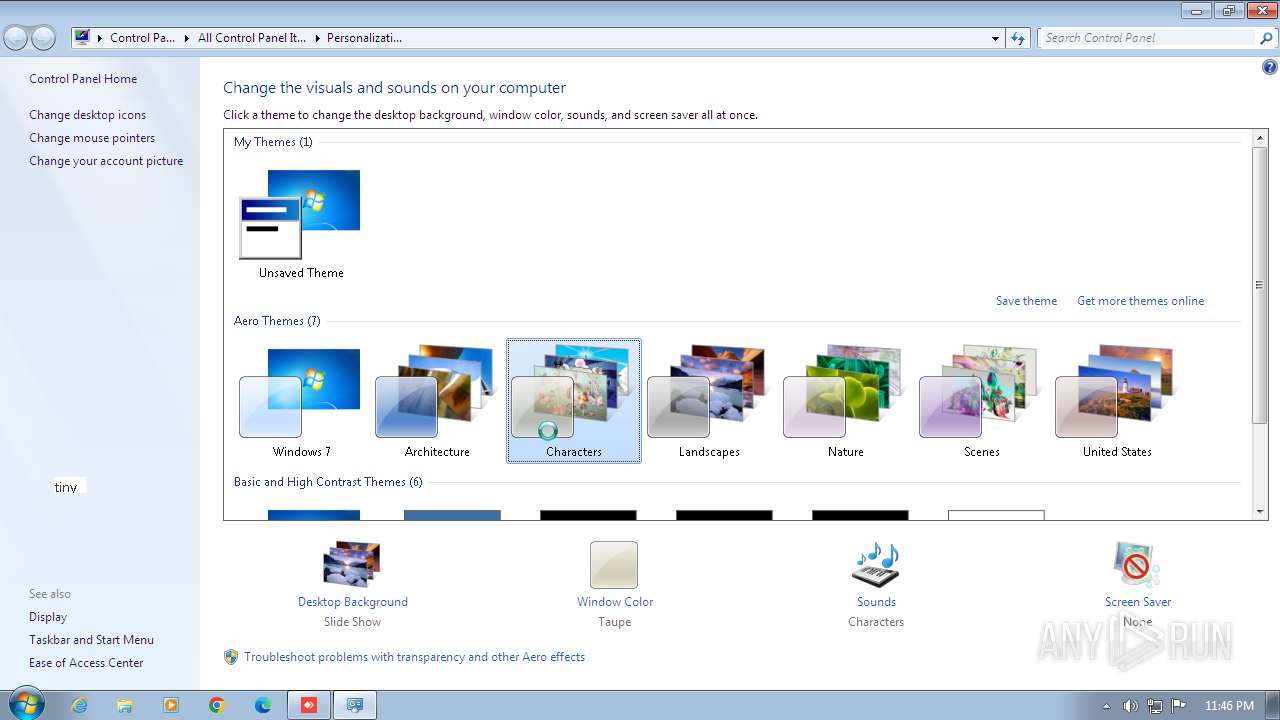Open Internet Explorer from taskbar
Image resolution: width=1280 pixels, height=720 pixels.
pyautogui.click(x=79, y=705)
